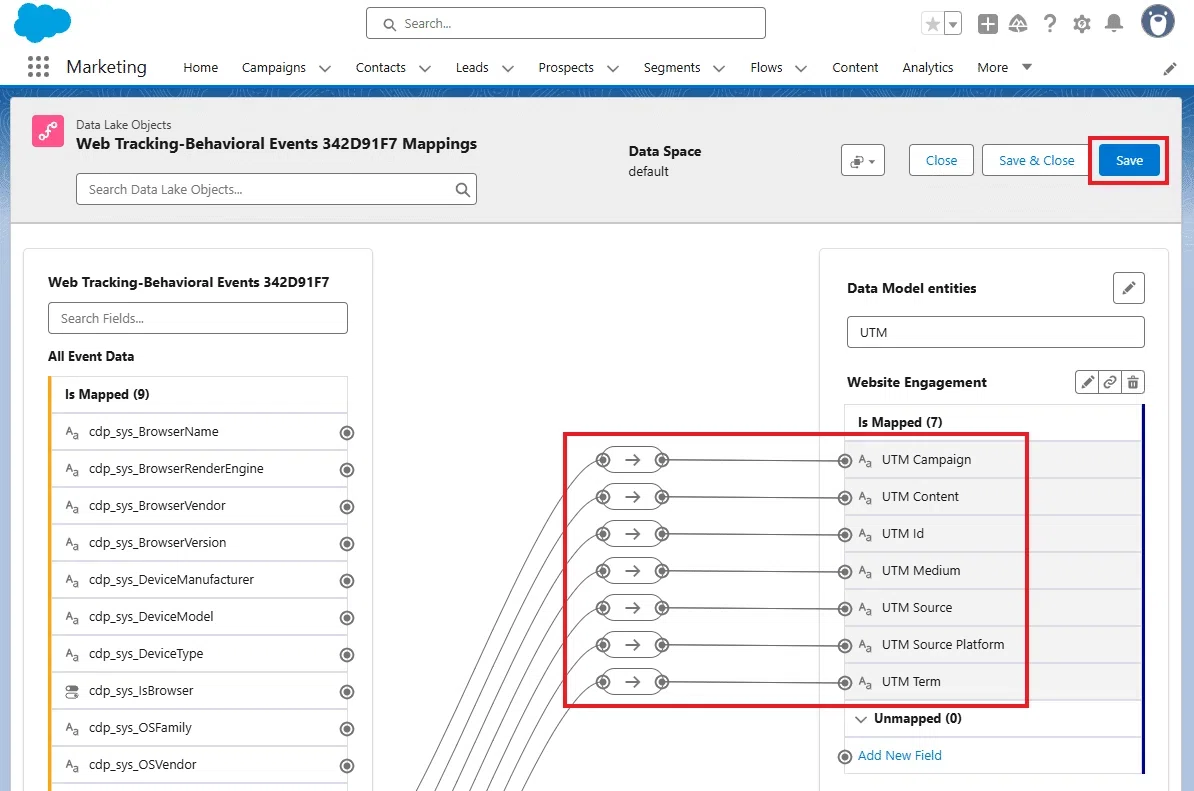Image resolution: width=1194 pixels, height=791 pixels.
Task: Click the search magnifier in Data Lake Objects field
Action: coord(462,190)
